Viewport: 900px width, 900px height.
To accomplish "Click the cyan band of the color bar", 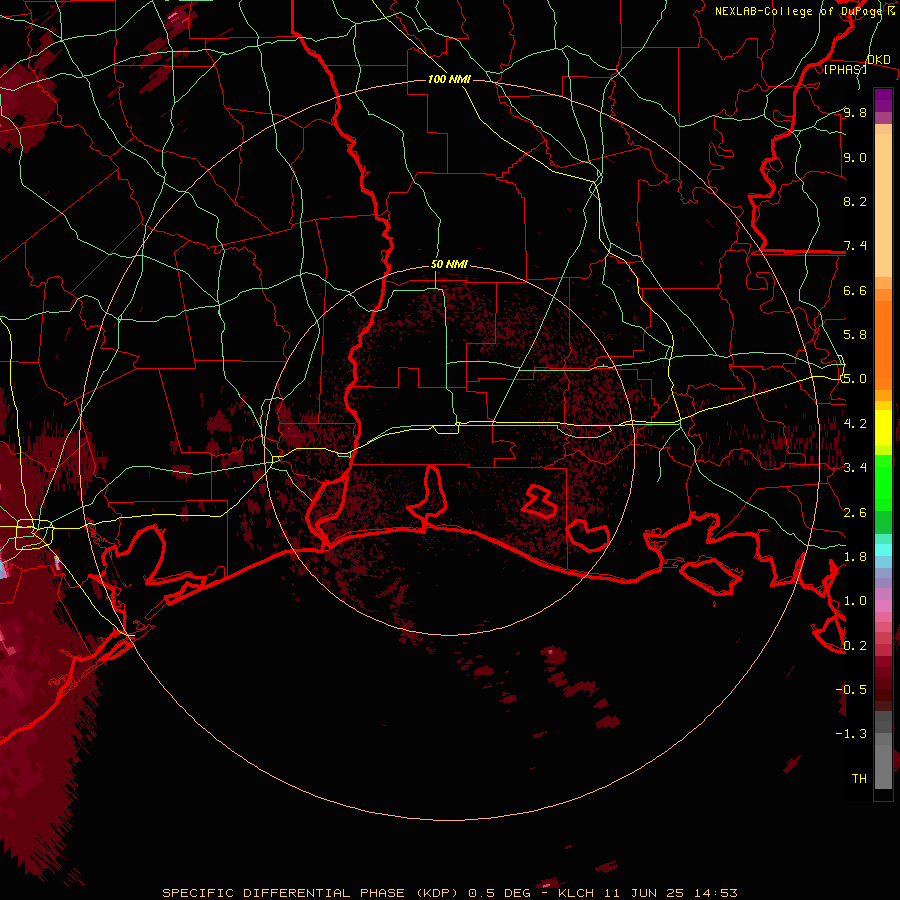I will pos(883,550).
